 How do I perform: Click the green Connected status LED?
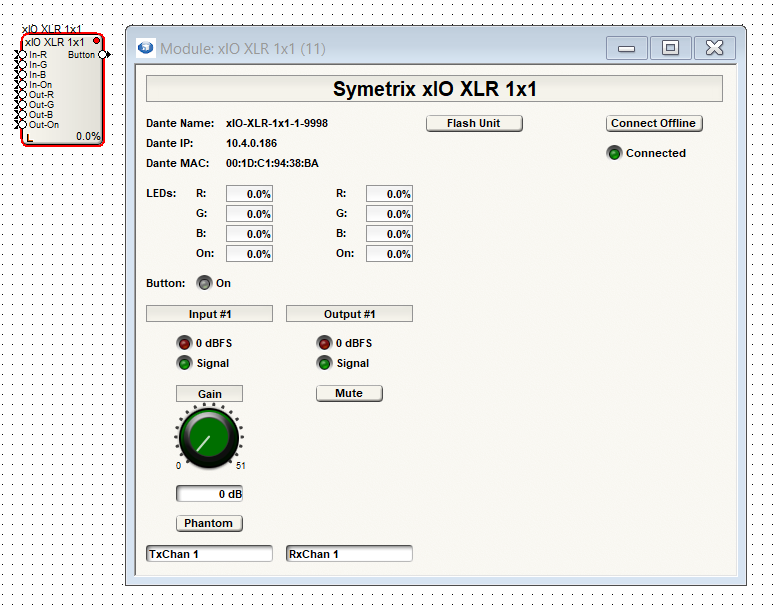tap(614, 153)
